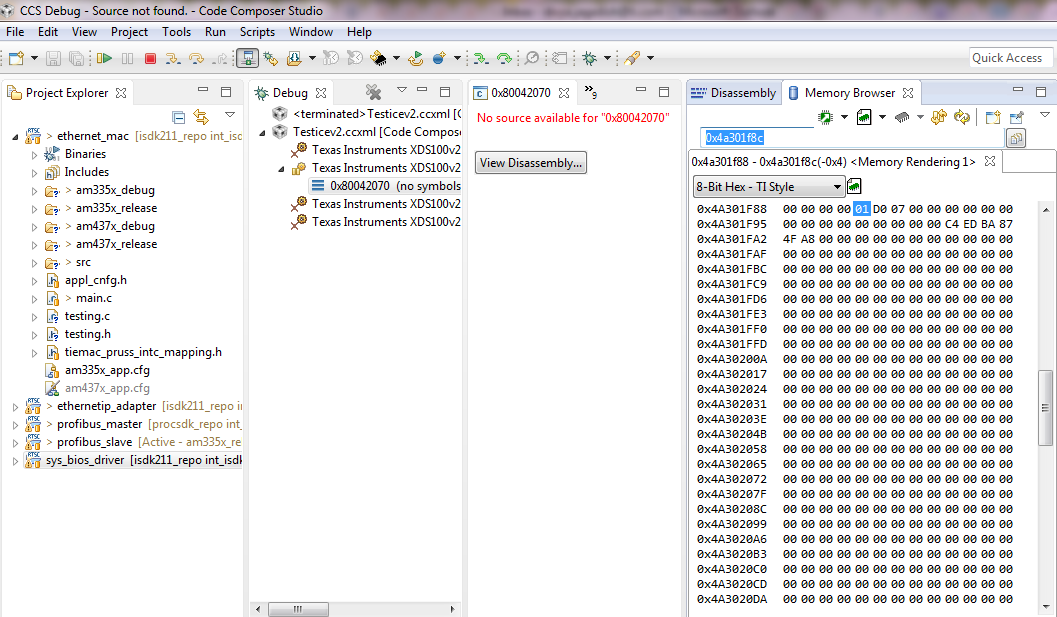The image size is (1057, 617).
Task: Click the green Debug bug icon
Action: coord(590,59)
